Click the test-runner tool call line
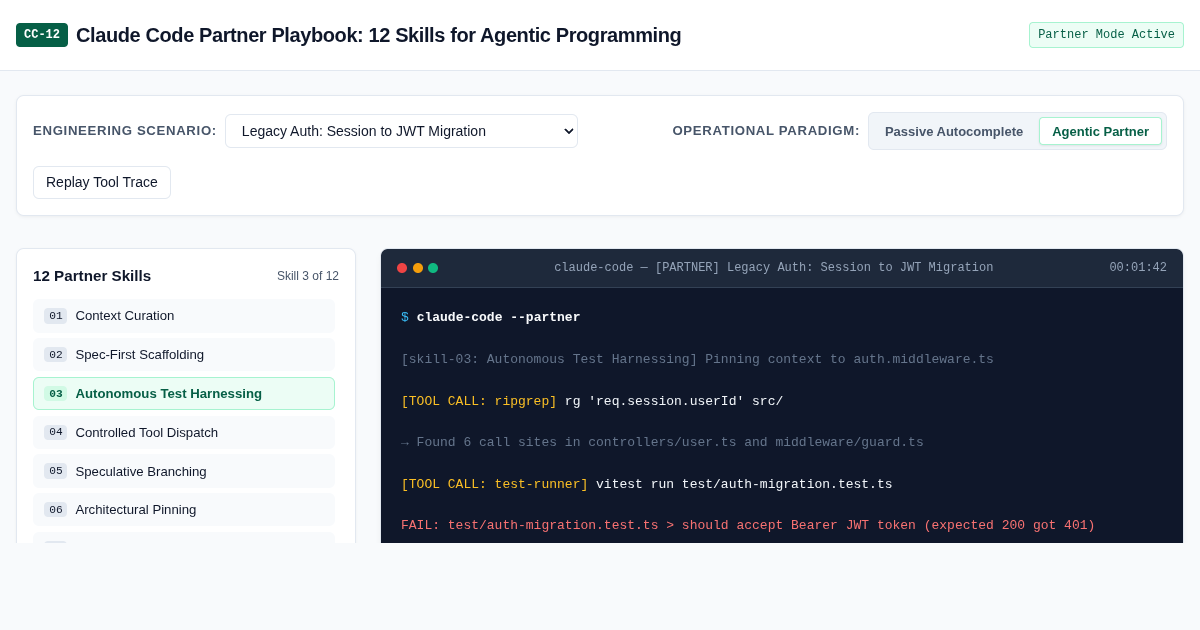1200x630 pixels. click(x=647, y=485)
